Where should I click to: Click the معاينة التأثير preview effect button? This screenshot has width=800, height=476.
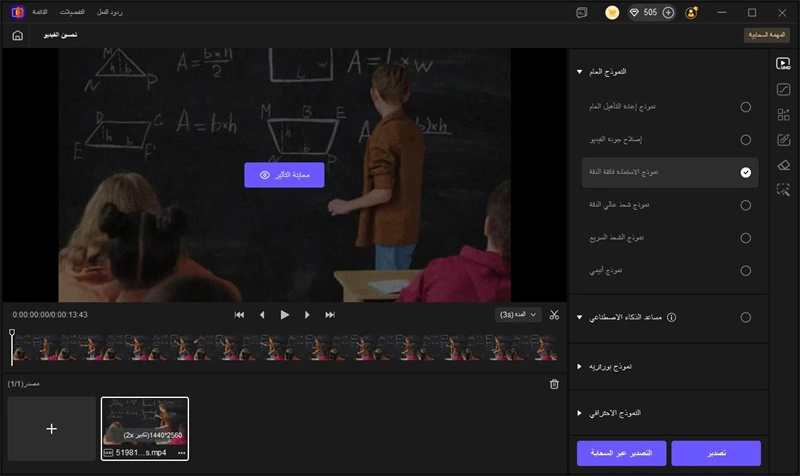point(284,174)
